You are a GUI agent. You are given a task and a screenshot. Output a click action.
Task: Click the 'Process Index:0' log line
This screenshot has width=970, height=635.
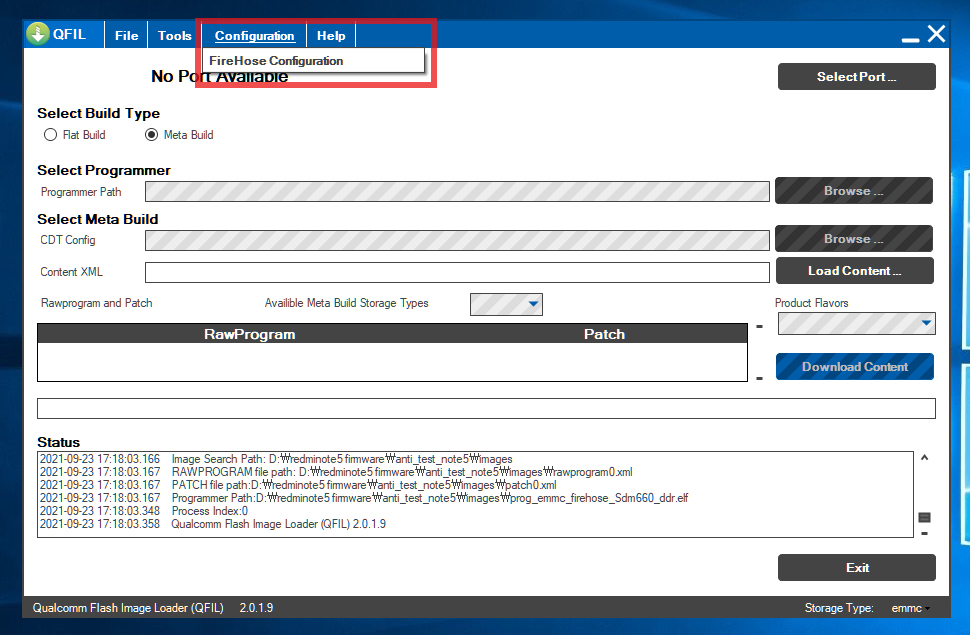pos(144,511)
